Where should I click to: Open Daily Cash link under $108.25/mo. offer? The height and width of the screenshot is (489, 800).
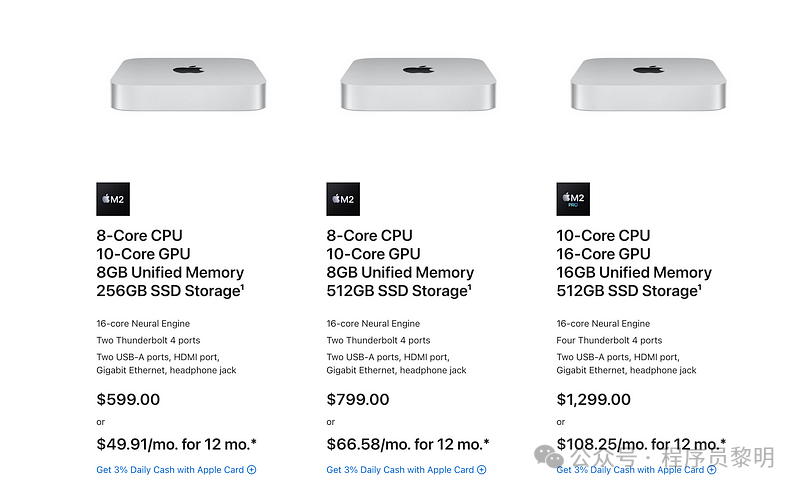point(630,470)
